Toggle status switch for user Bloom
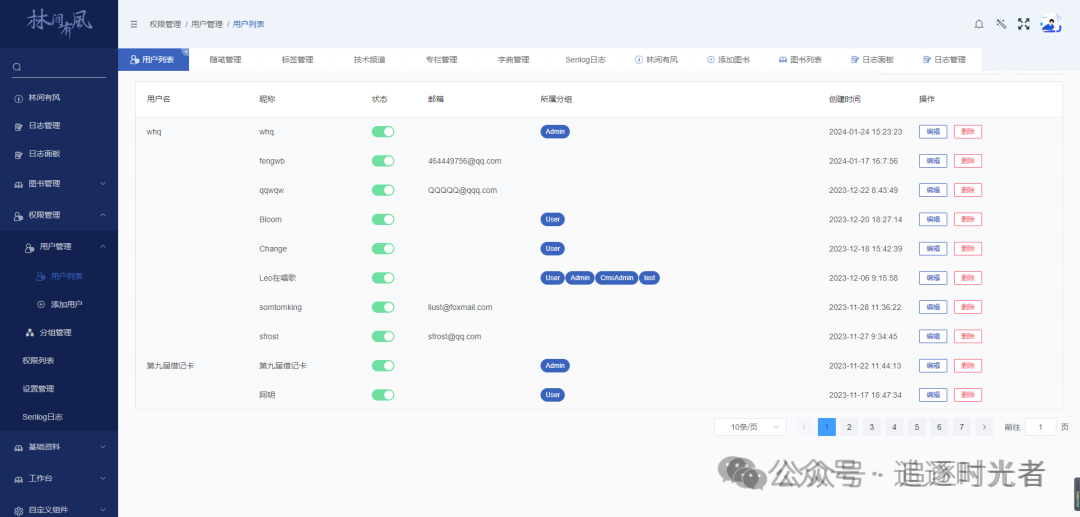 pos(383,220)
